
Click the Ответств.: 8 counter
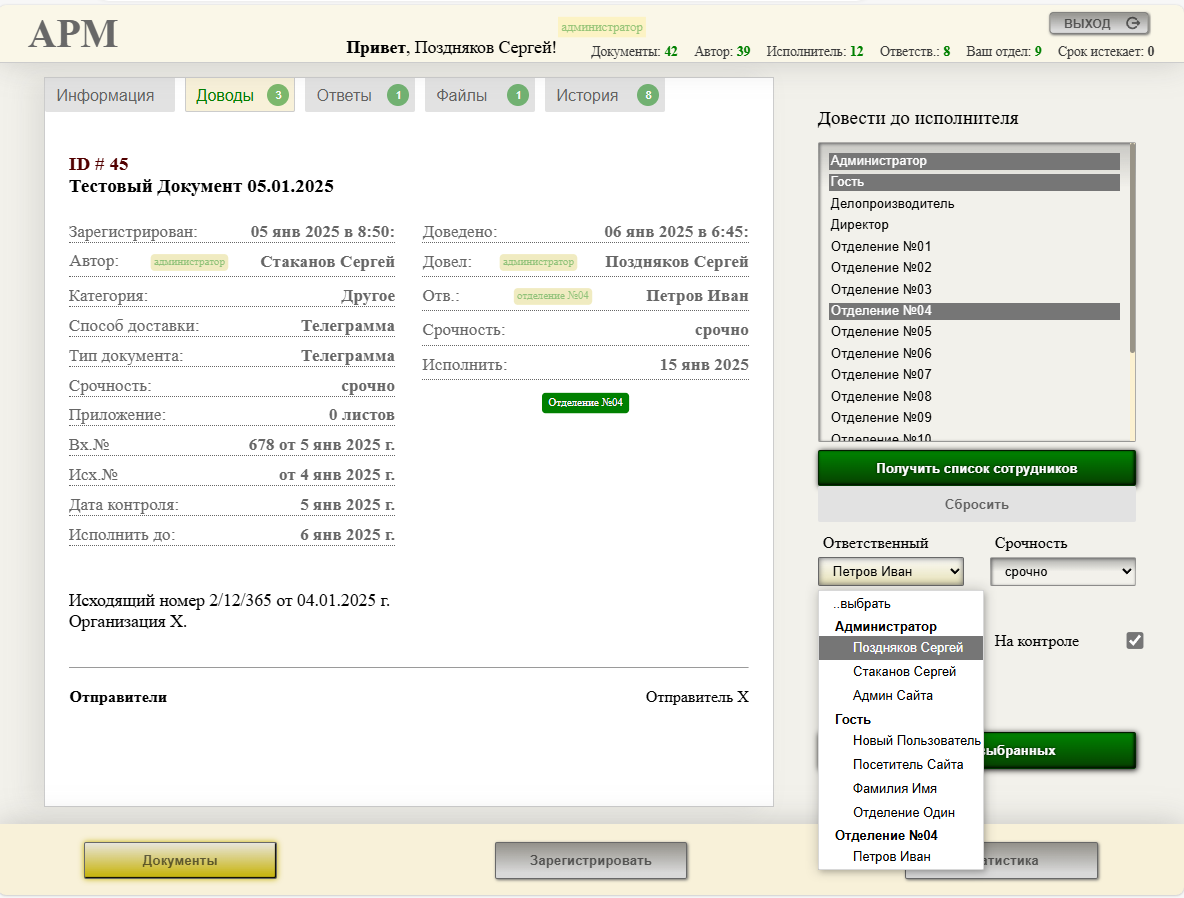(914, 51)
